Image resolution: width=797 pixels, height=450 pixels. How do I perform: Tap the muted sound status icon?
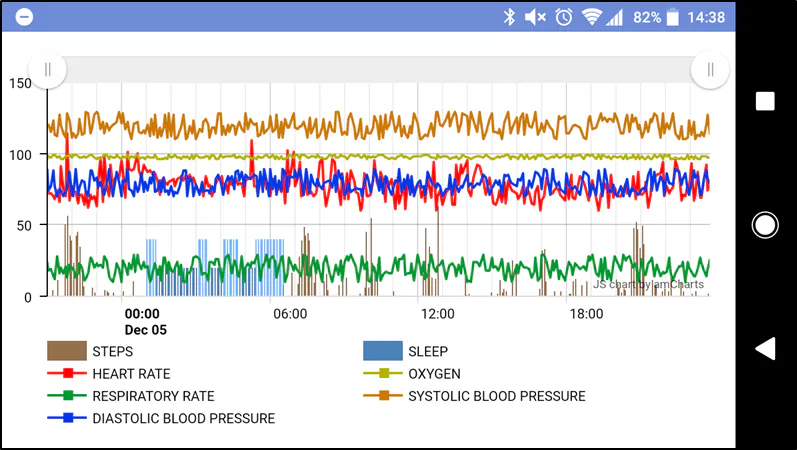pos(535,17)
